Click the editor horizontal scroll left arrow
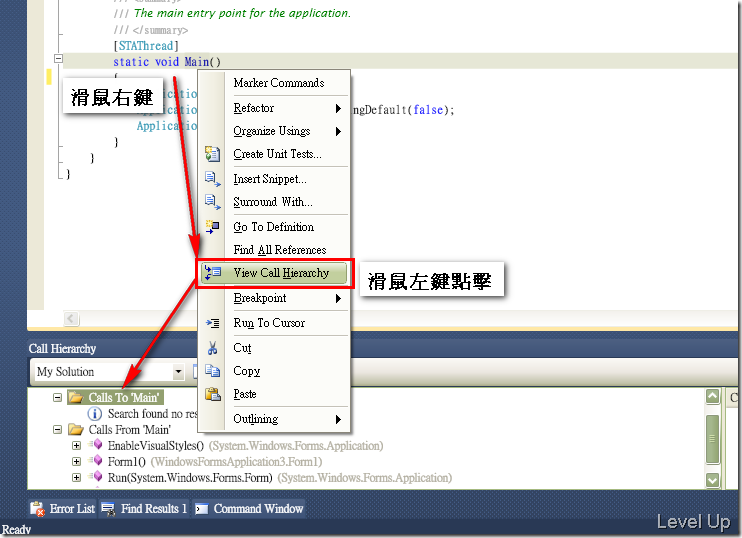This screenshot has height=538, width=742. [71, 318]
